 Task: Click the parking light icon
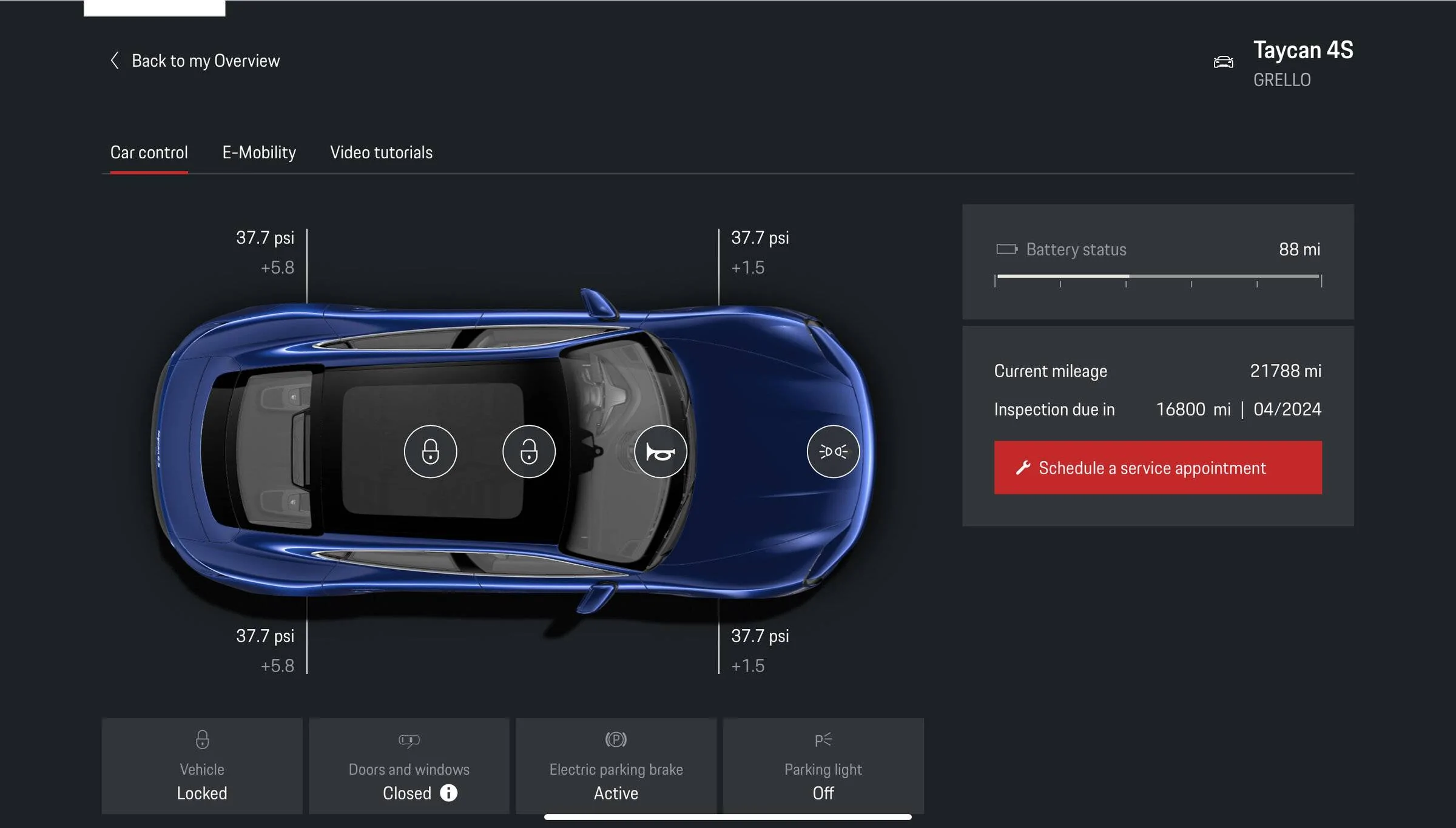coord(823,739)
